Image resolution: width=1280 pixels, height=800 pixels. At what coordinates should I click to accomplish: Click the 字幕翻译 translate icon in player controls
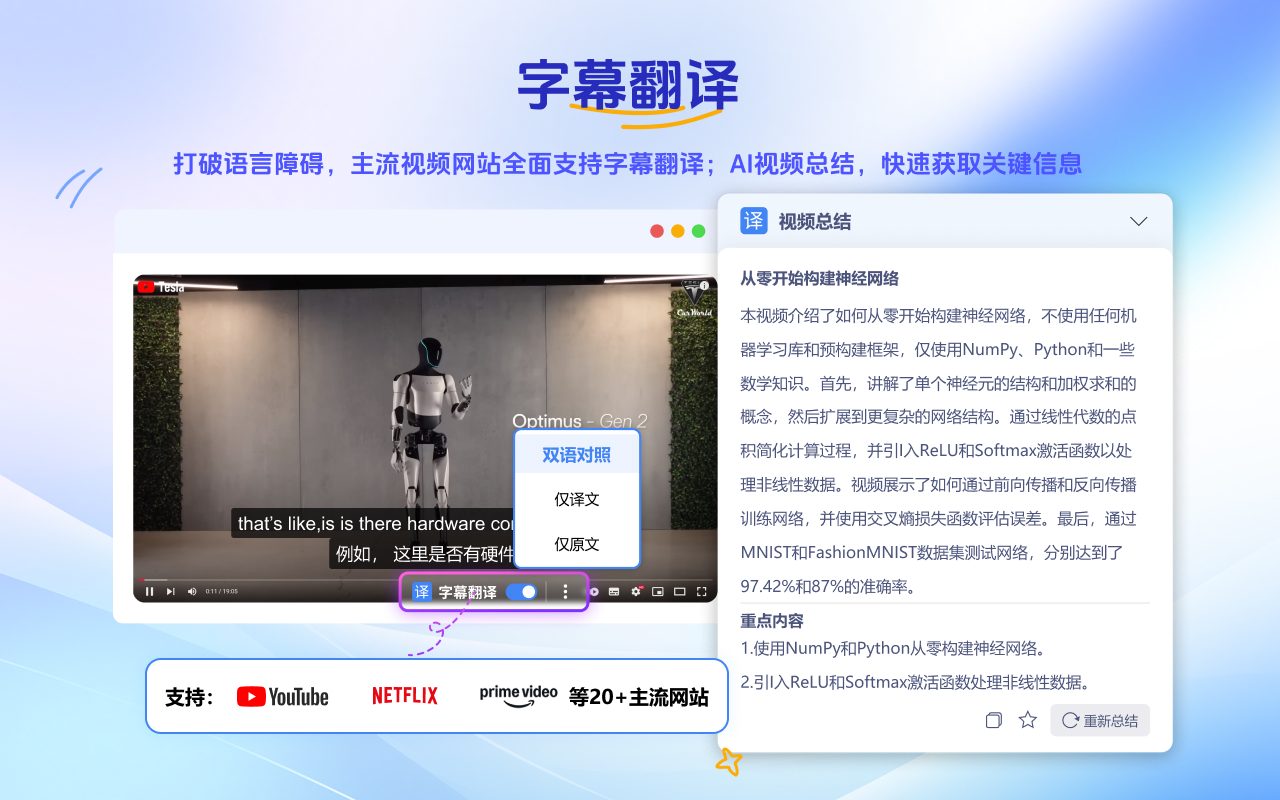point(420,591)
